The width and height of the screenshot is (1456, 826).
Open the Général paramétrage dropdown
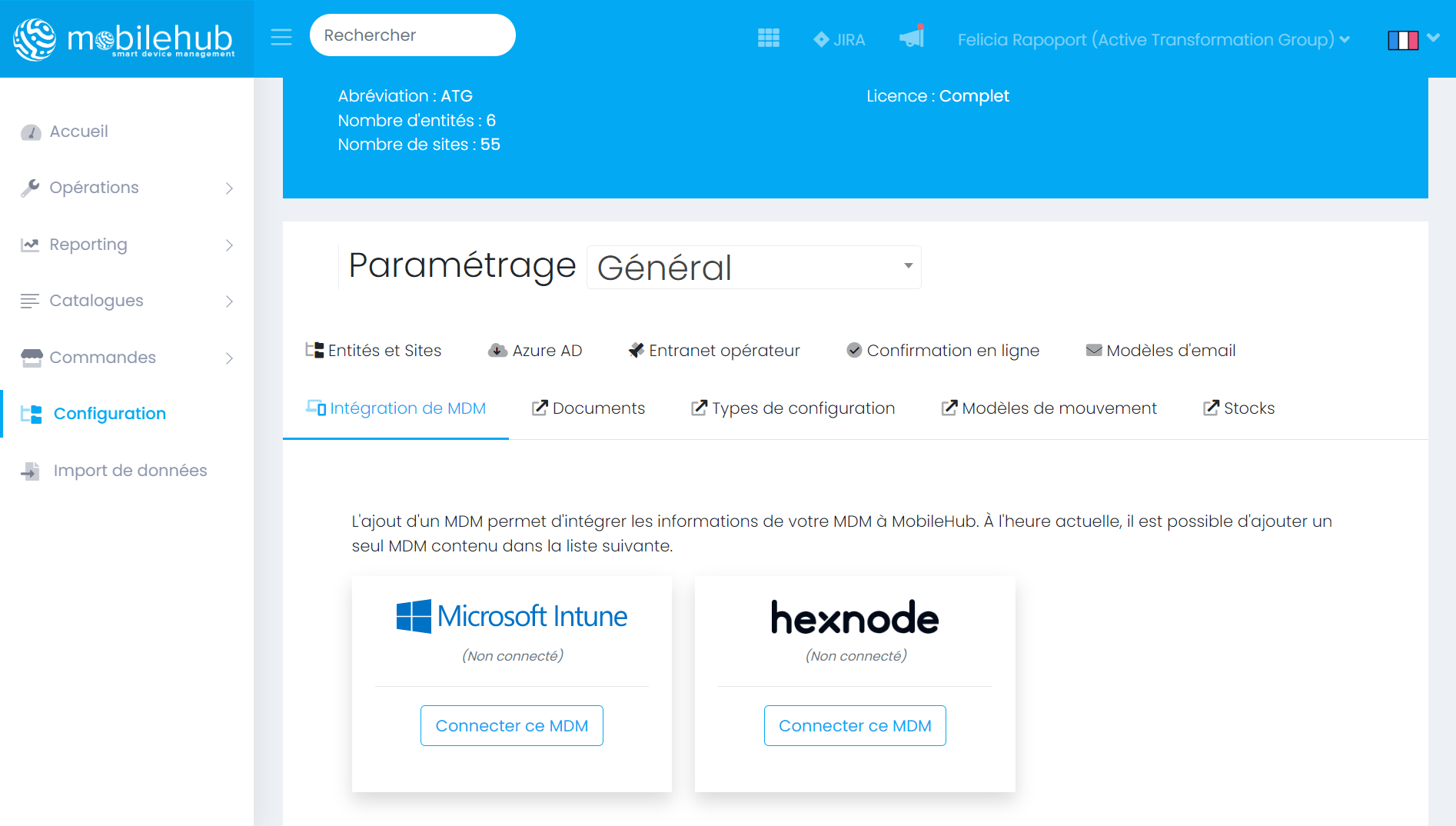(753, 268)
